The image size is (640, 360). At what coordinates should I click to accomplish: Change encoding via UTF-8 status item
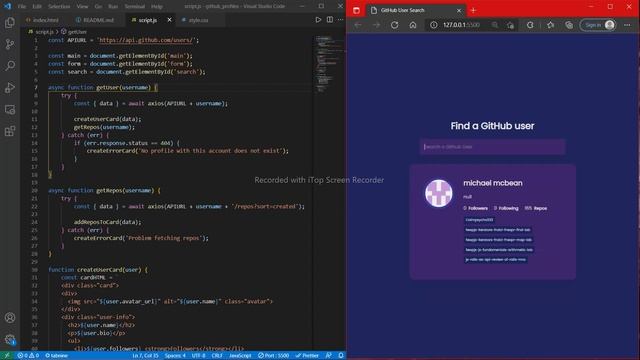[199, 356]
